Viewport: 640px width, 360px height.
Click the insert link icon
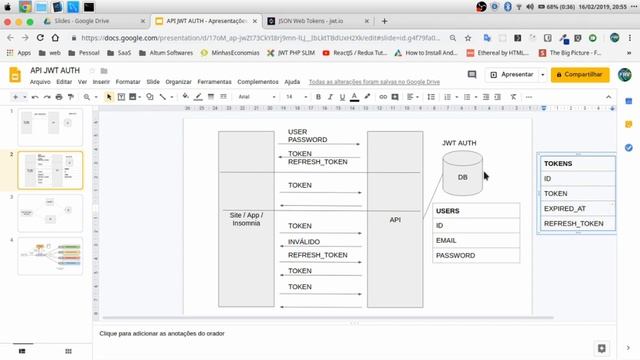pyautogui.click(x=382, y=97)
